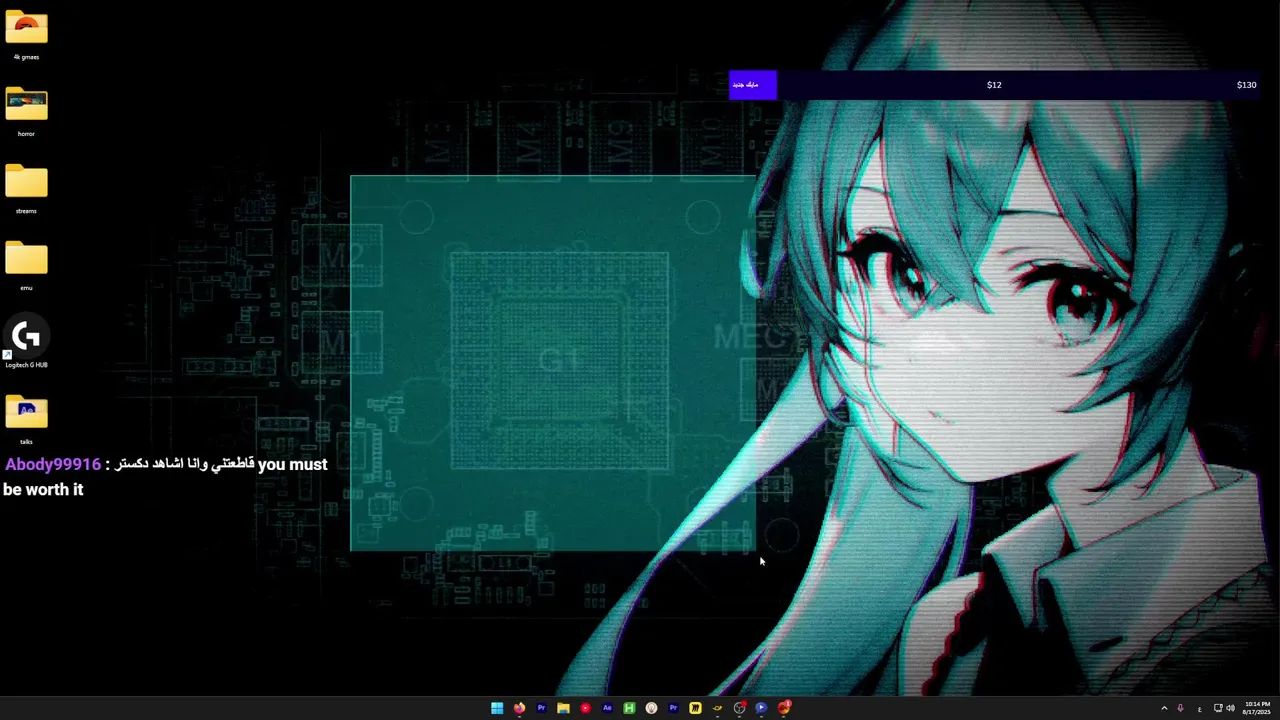Open the yellow square taskbar app
The image size is (1280, 720).
pyautogui.click(x=695, y=708)
